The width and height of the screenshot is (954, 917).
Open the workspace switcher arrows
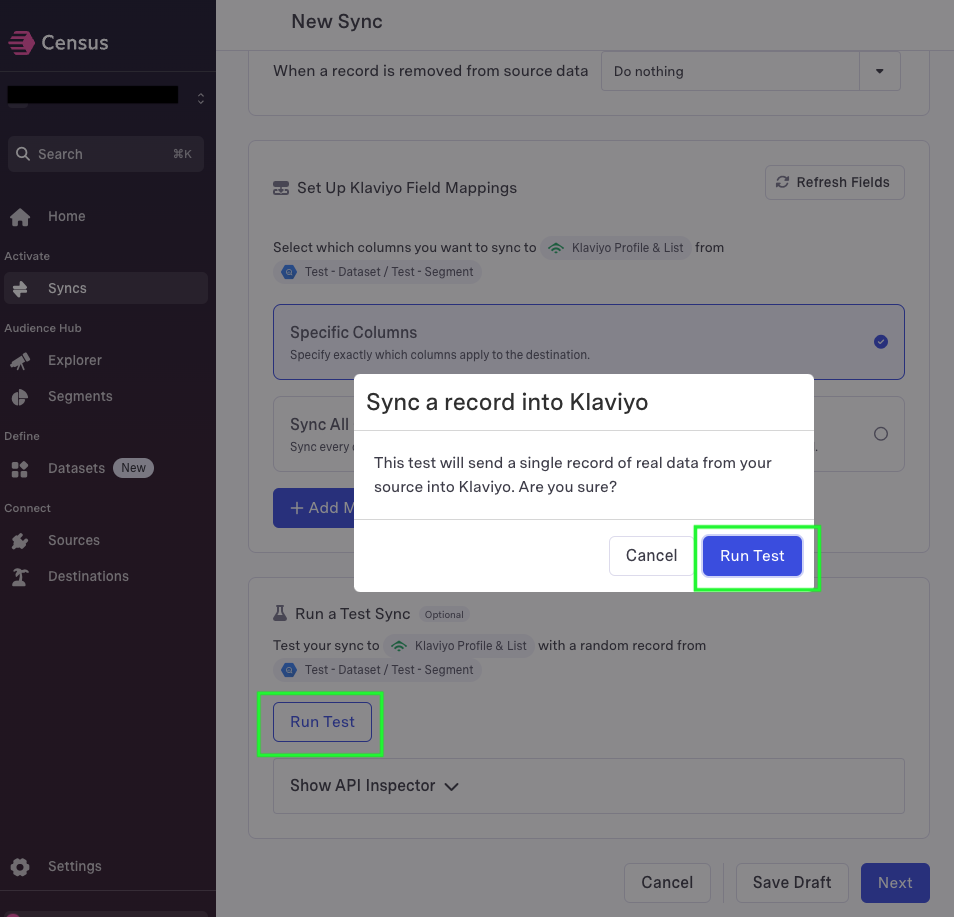(x=201, y=98)
